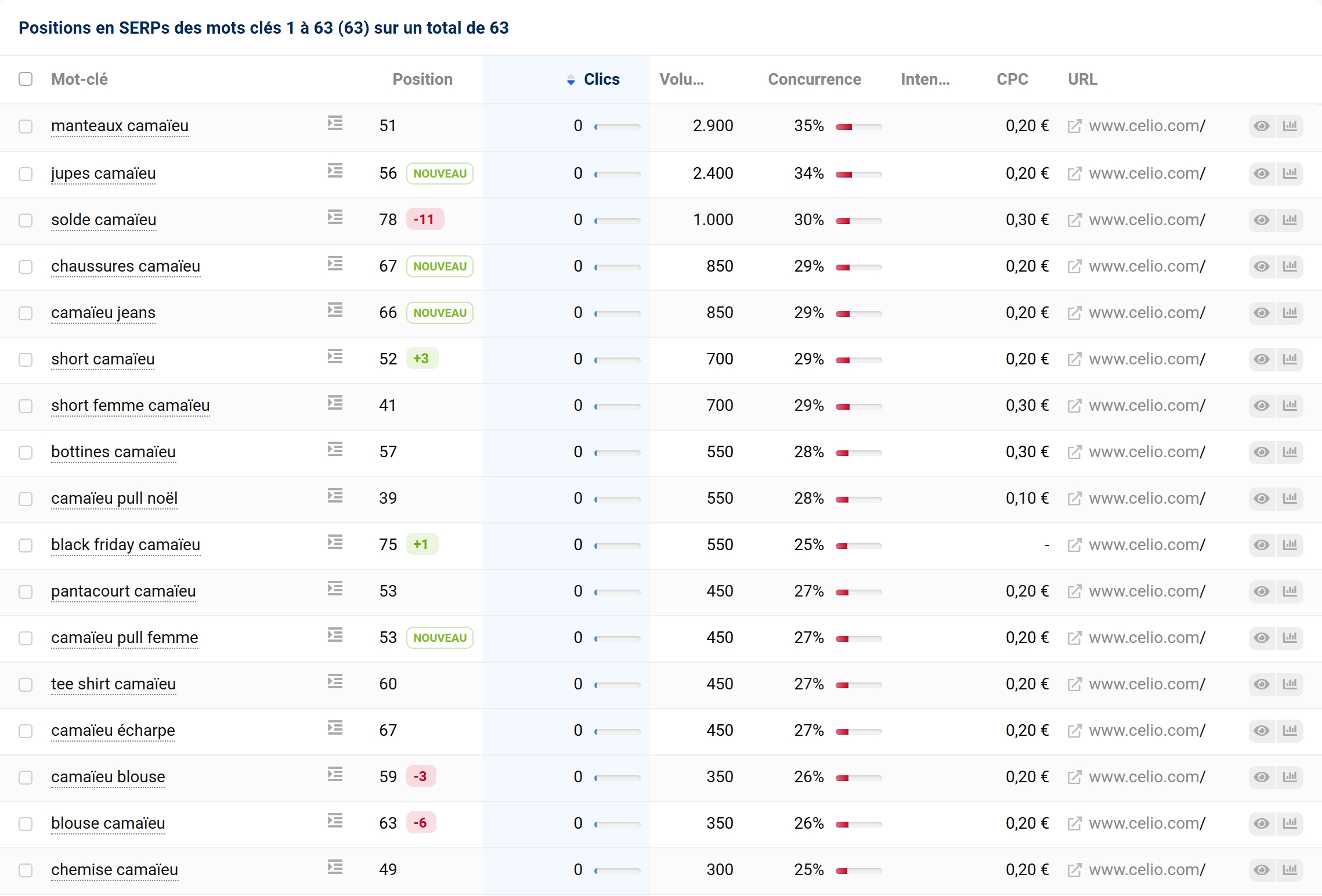
Task: Sort table by Concurrence column
Action: tap(814, 80)
